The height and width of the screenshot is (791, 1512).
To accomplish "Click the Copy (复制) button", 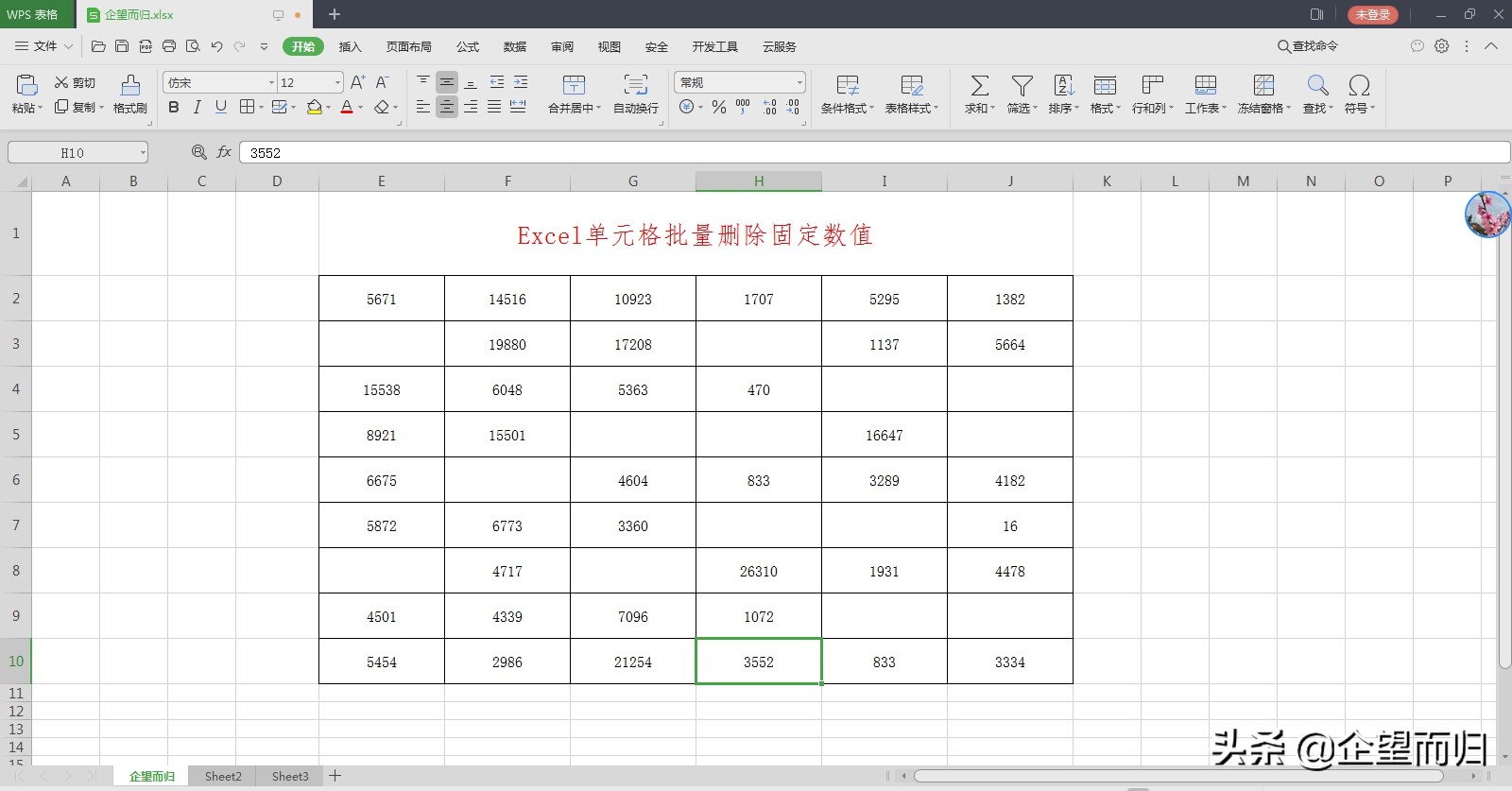I will [x=75, y=107].
